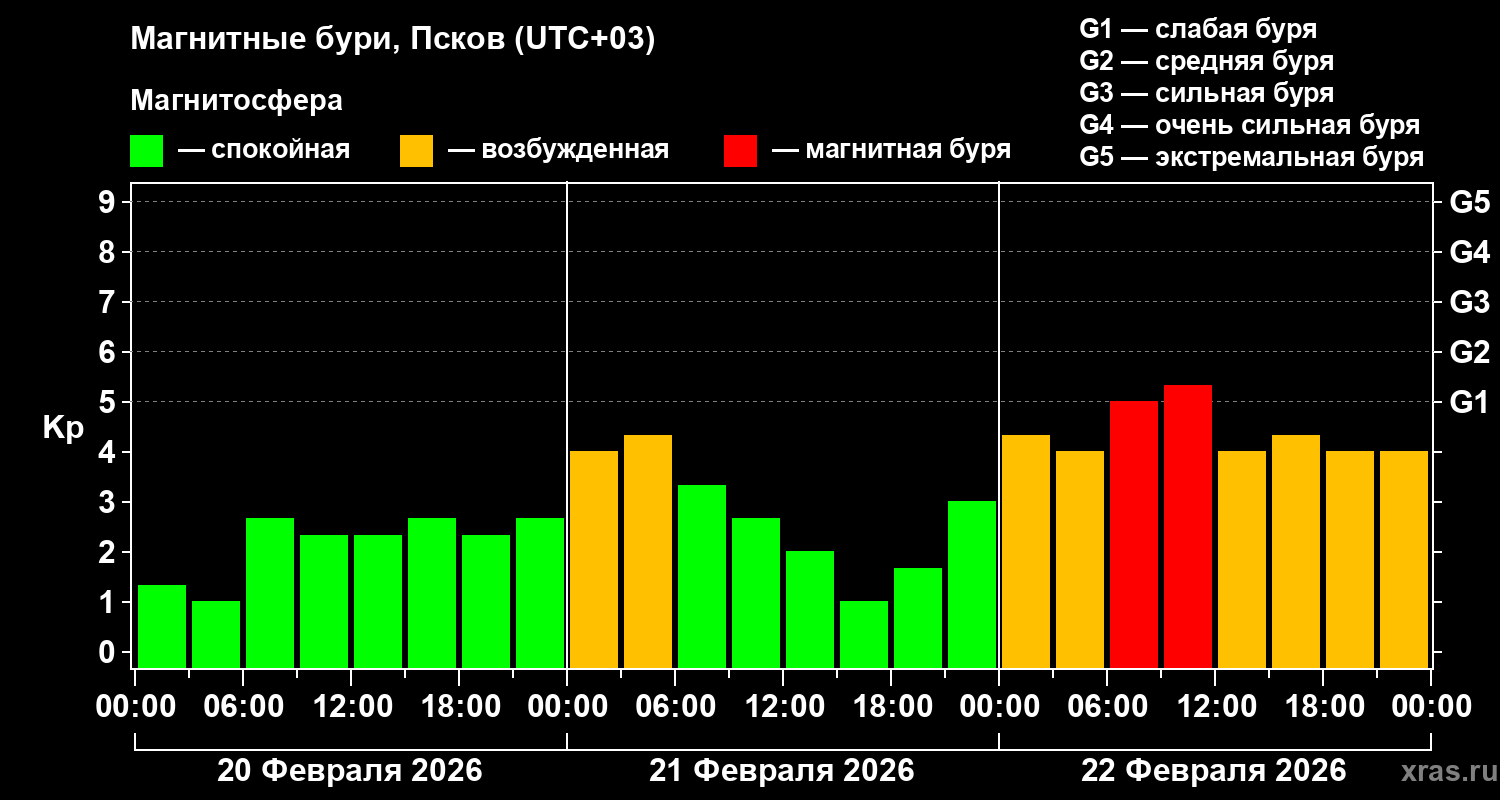The width and height of the screenshot is (1500, 800).
Task: Click the '12:00' time label under 21 February
Action: tap(783, 706)
